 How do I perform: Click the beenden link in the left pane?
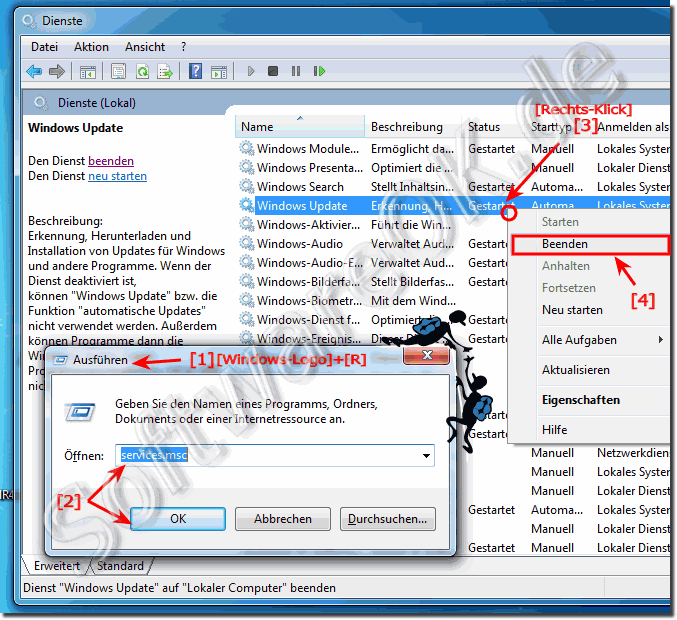coord(111,161)
